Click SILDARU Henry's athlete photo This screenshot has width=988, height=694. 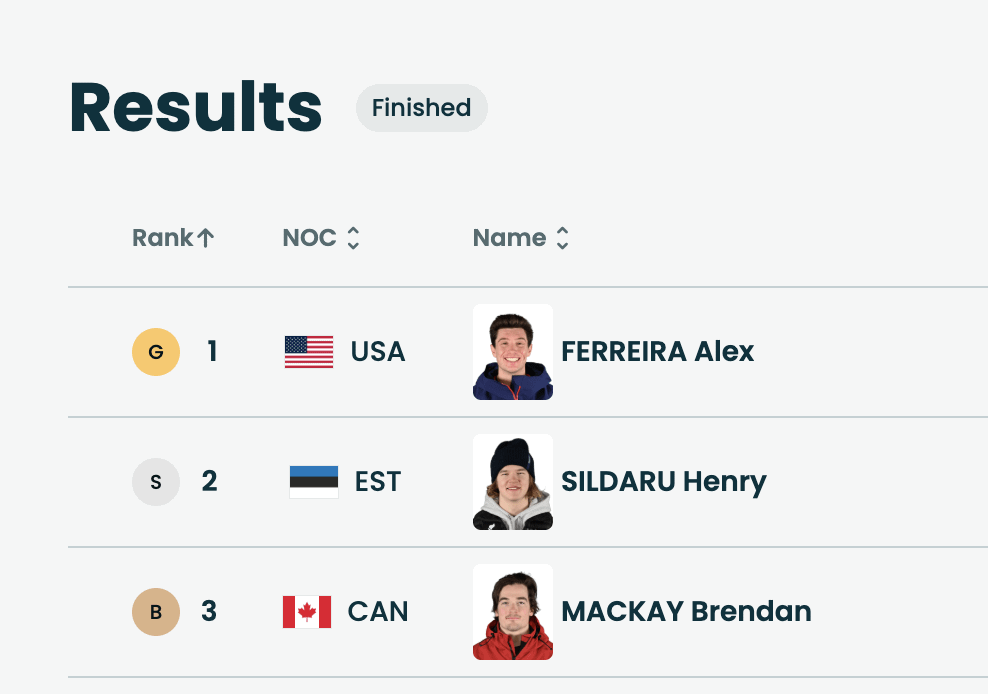coord(512,482)
